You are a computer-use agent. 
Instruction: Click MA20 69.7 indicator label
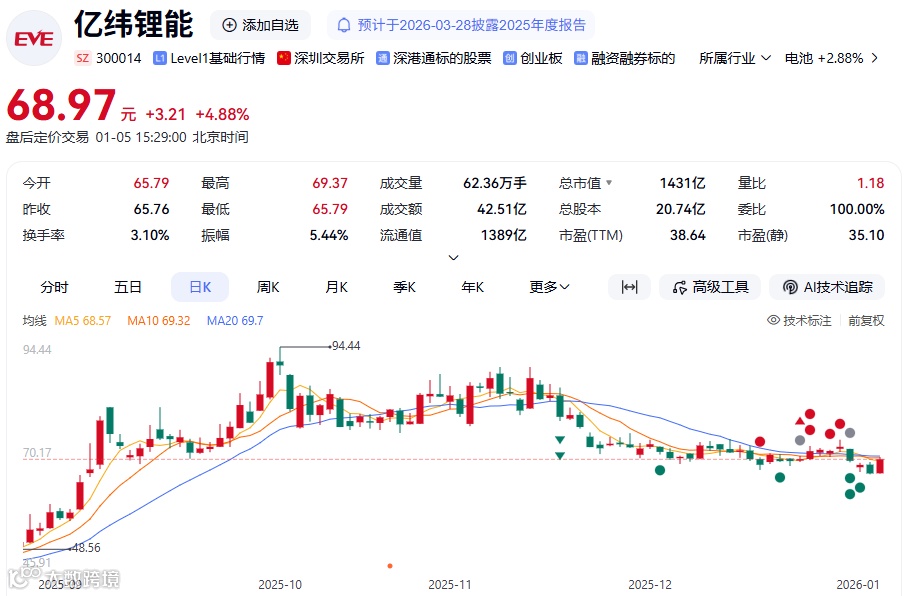235,321
